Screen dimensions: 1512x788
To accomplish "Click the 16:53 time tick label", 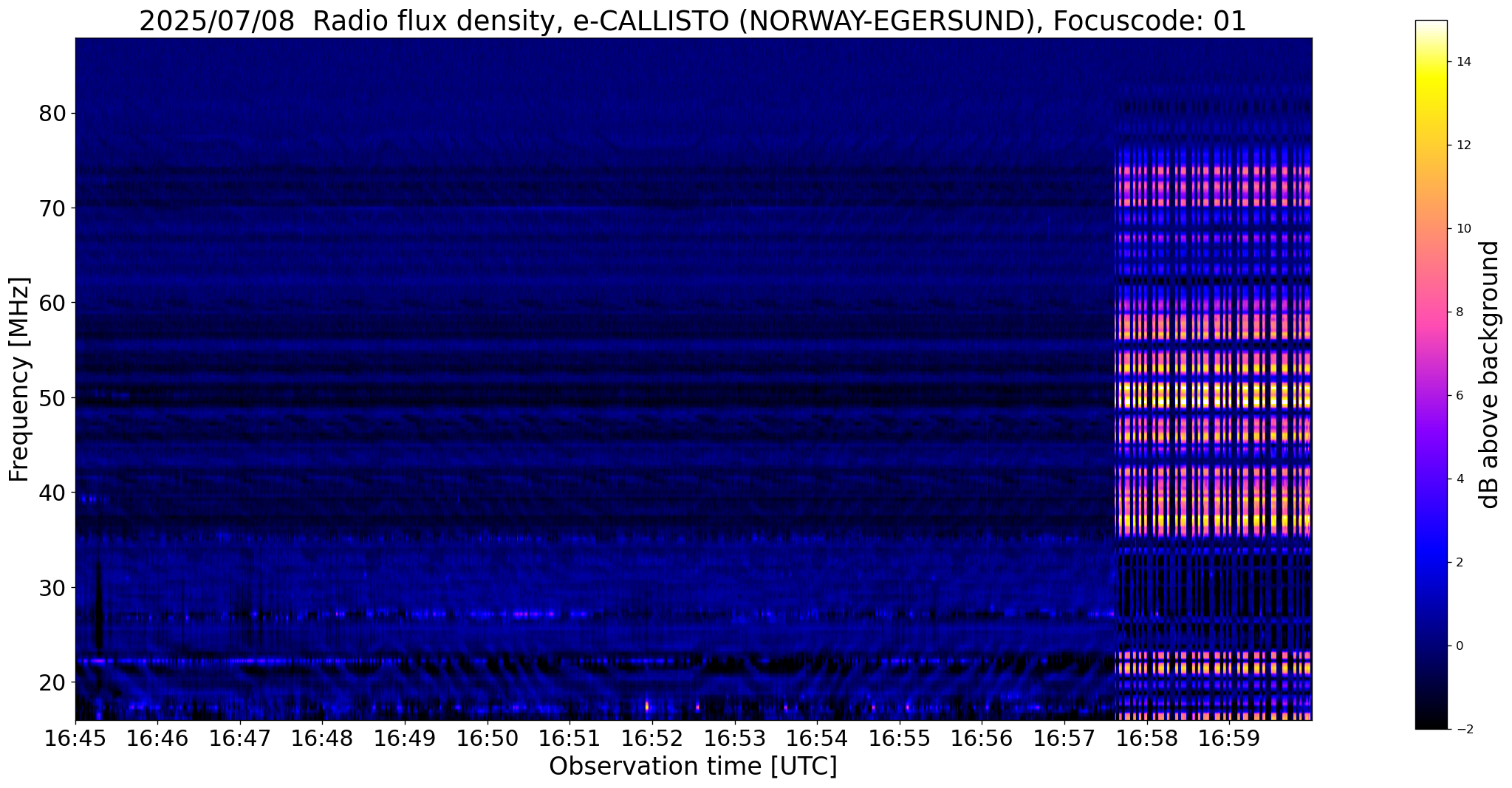I will pyautogui.click(x=734, y=738).
